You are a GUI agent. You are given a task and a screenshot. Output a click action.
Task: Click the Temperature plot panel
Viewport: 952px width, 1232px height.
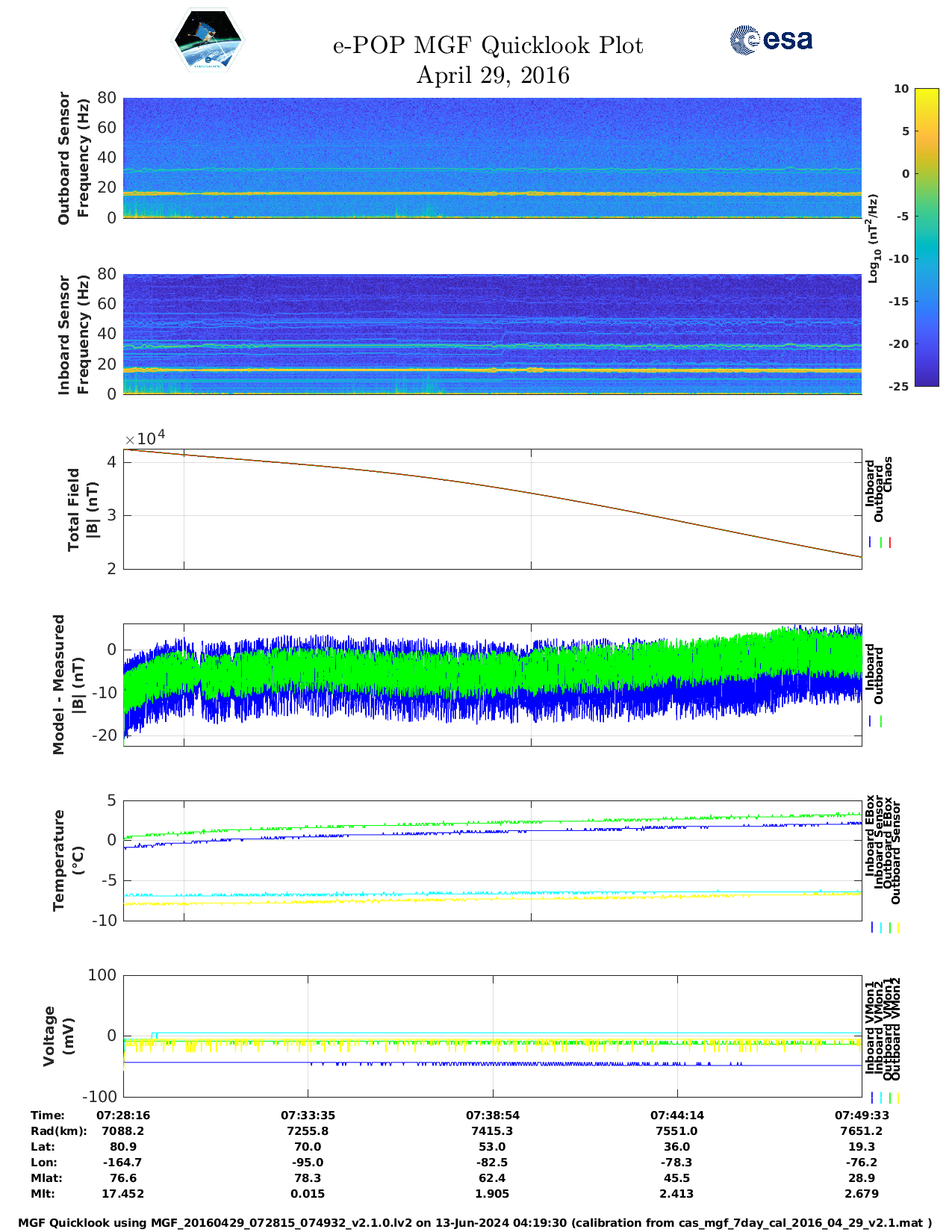pyautogui.click(x=492, y=860)
